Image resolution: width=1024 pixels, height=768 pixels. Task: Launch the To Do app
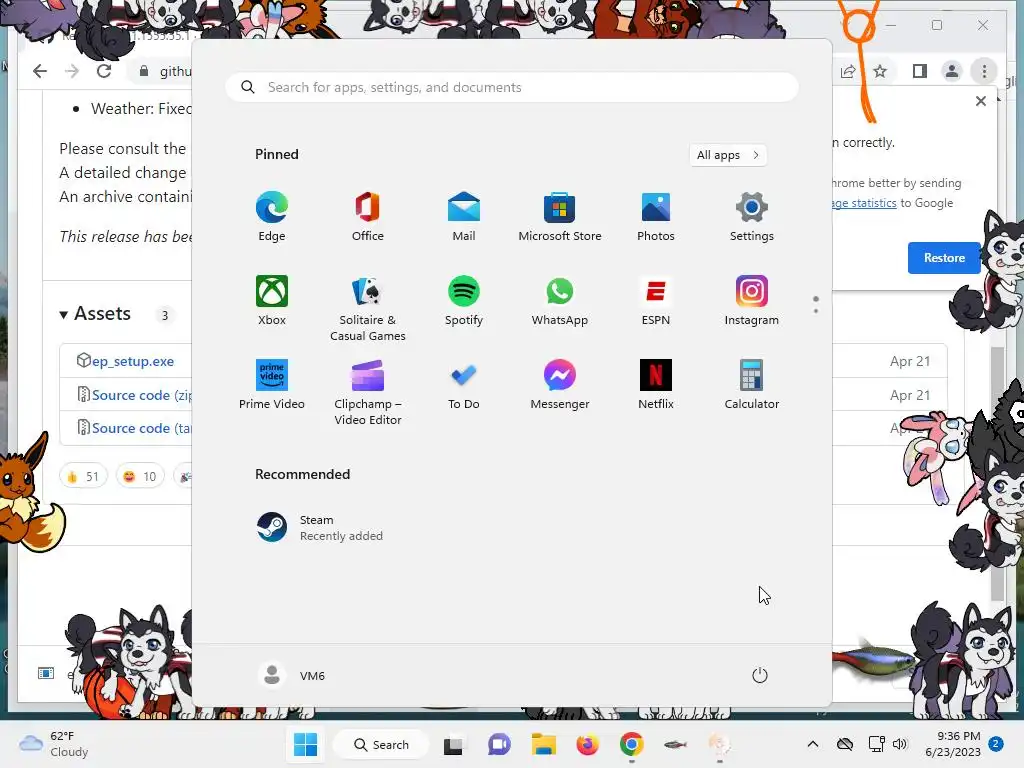464,385
